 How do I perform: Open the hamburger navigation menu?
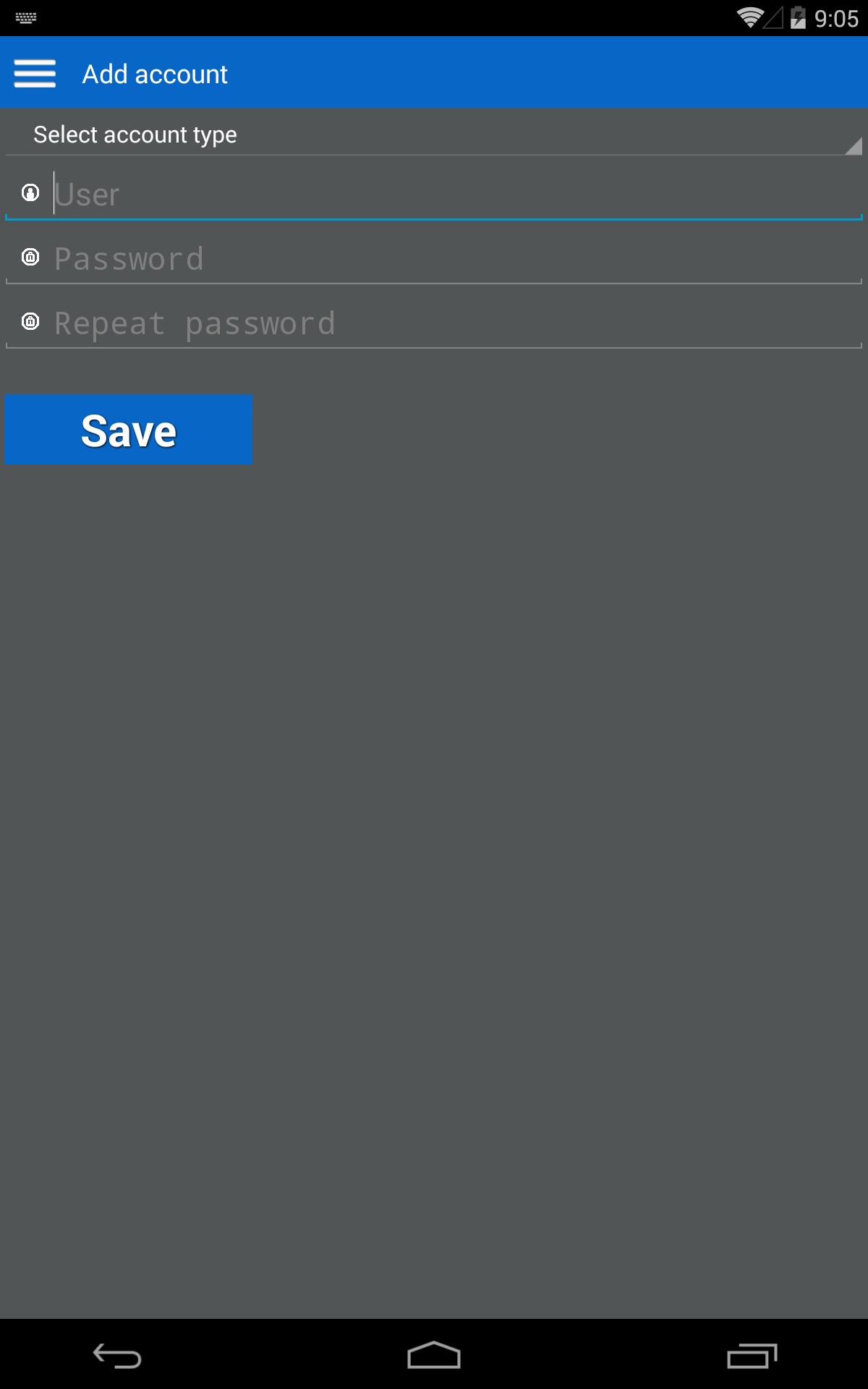tap(35, 73)
